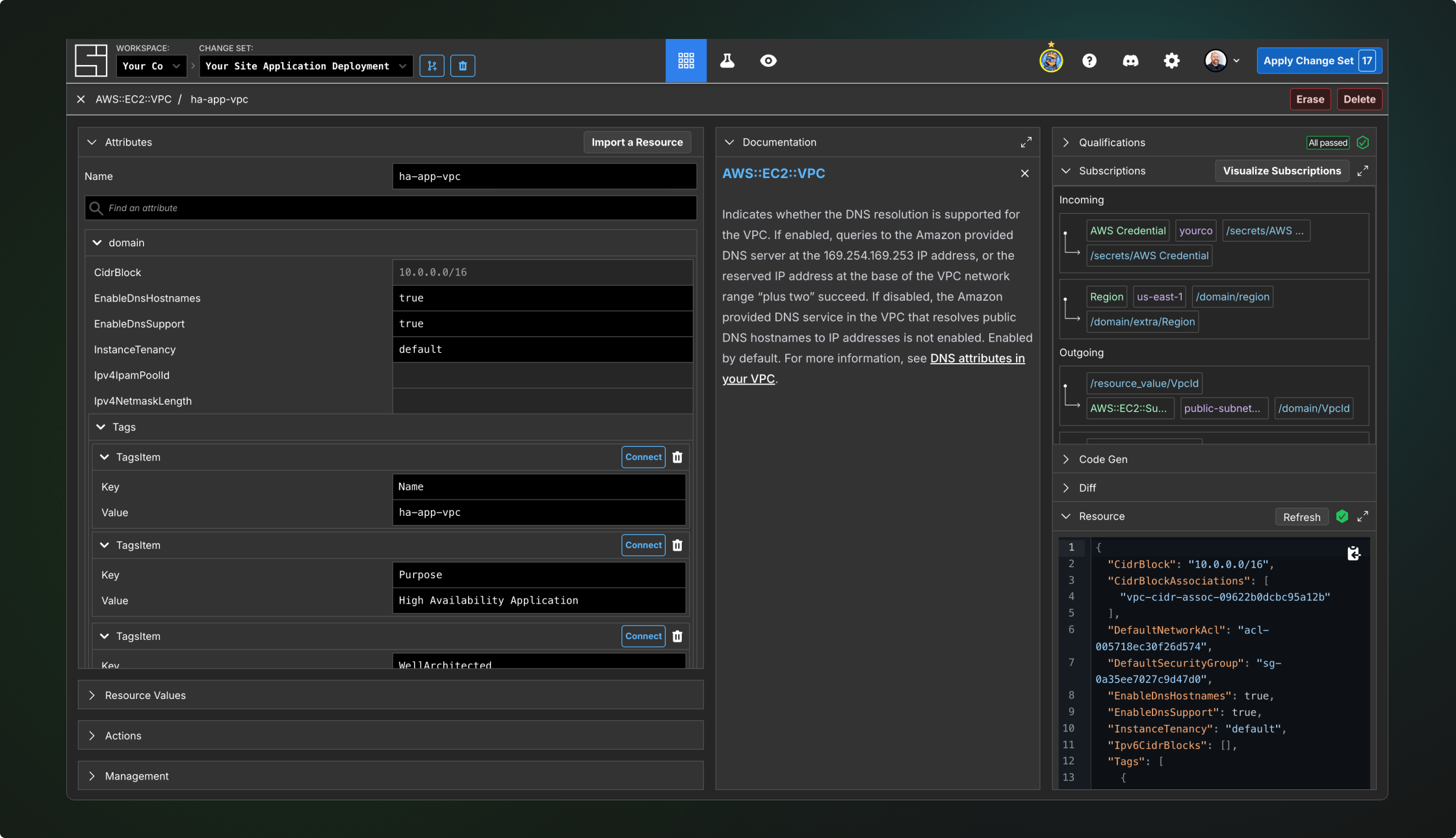Close the ha-app-vpc component view
Viewport: 1456px width, 838px height.
81,99
